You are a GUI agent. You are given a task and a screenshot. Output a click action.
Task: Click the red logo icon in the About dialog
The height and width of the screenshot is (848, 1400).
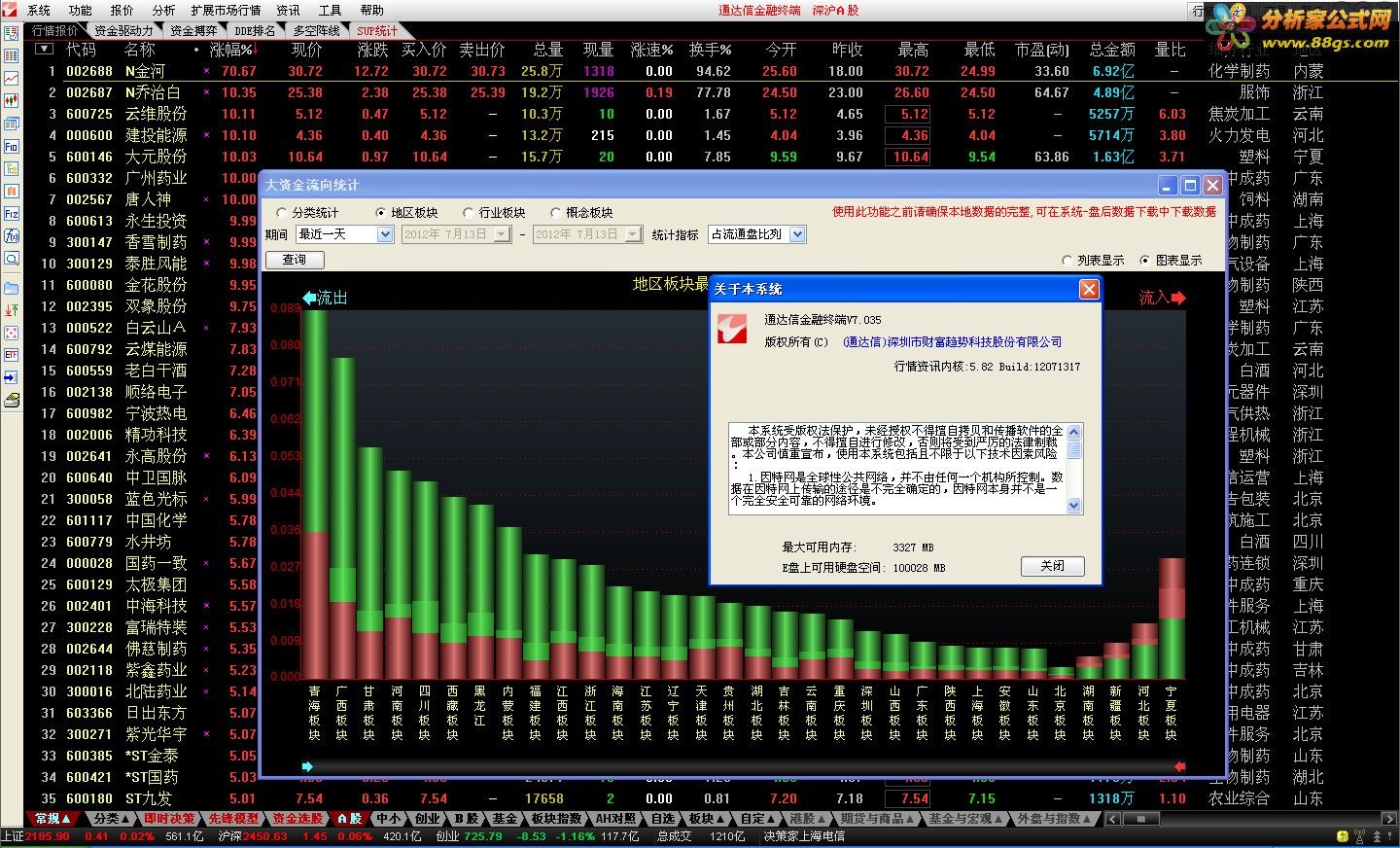coord(732,329)
